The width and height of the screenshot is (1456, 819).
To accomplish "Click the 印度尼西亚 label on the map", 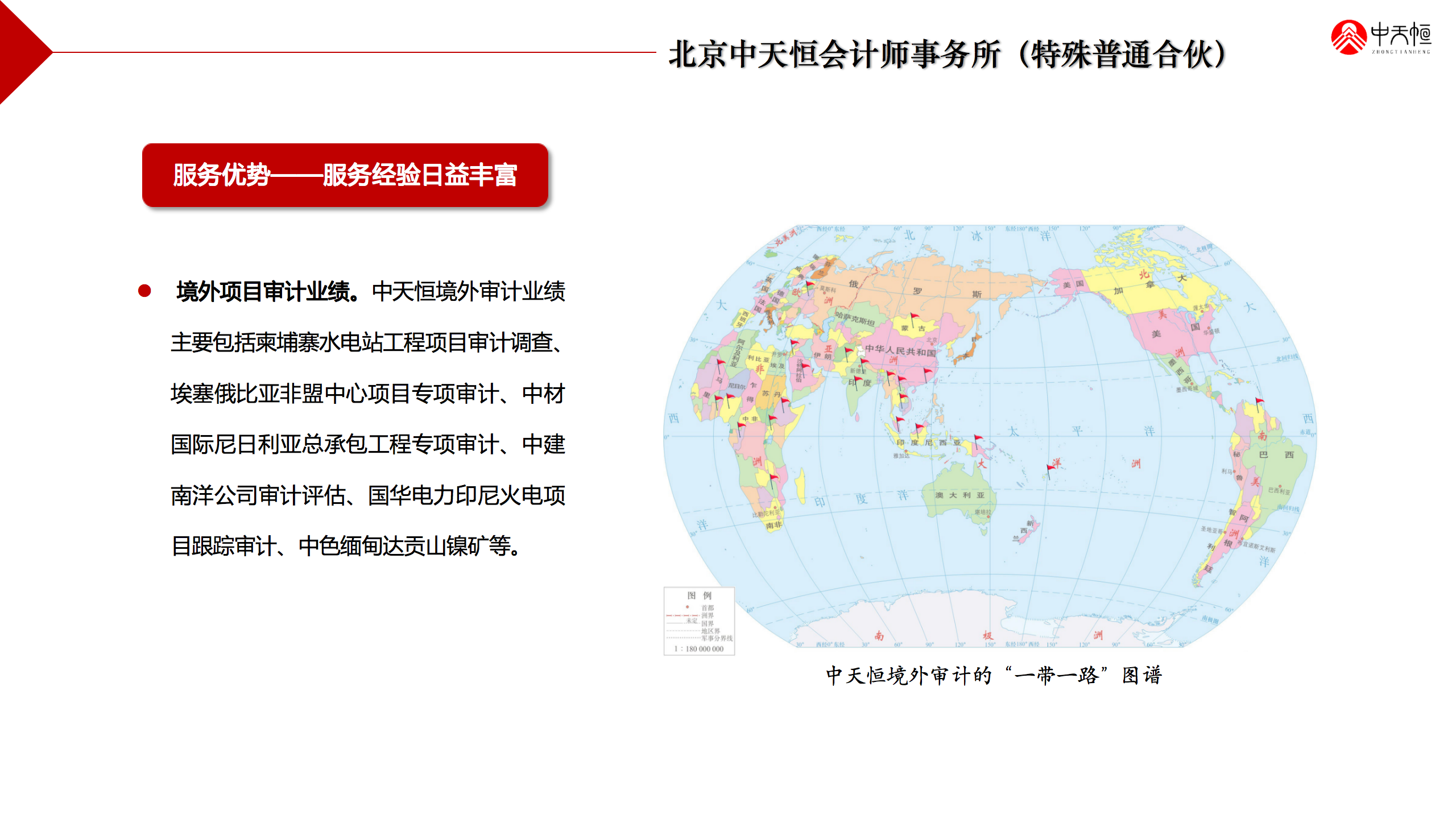I will (928, 442).
